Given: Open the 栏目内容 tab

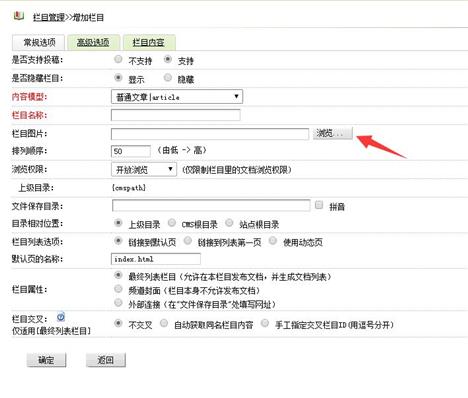Looking at the screenshot, I should point(149,42).
